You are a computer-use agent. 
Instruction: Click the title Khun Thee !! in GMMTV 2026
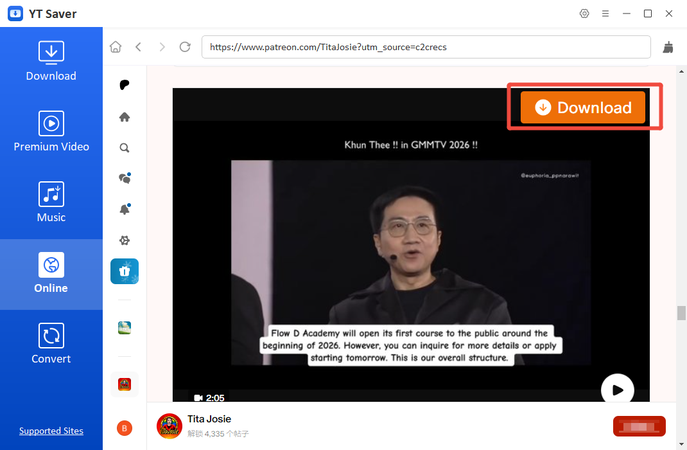(x=411, y=145)
